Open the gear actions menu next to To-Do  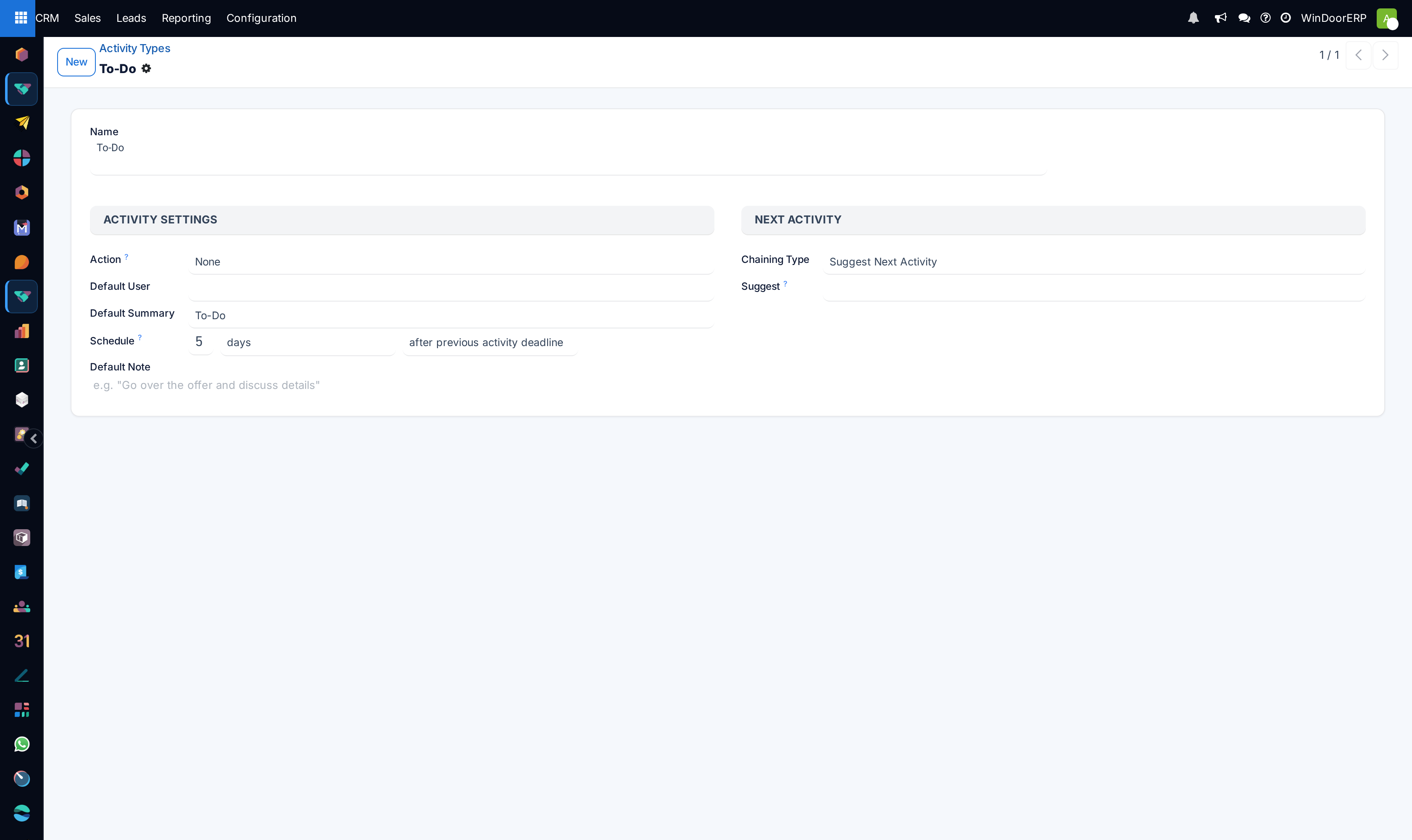coord(146,68)
